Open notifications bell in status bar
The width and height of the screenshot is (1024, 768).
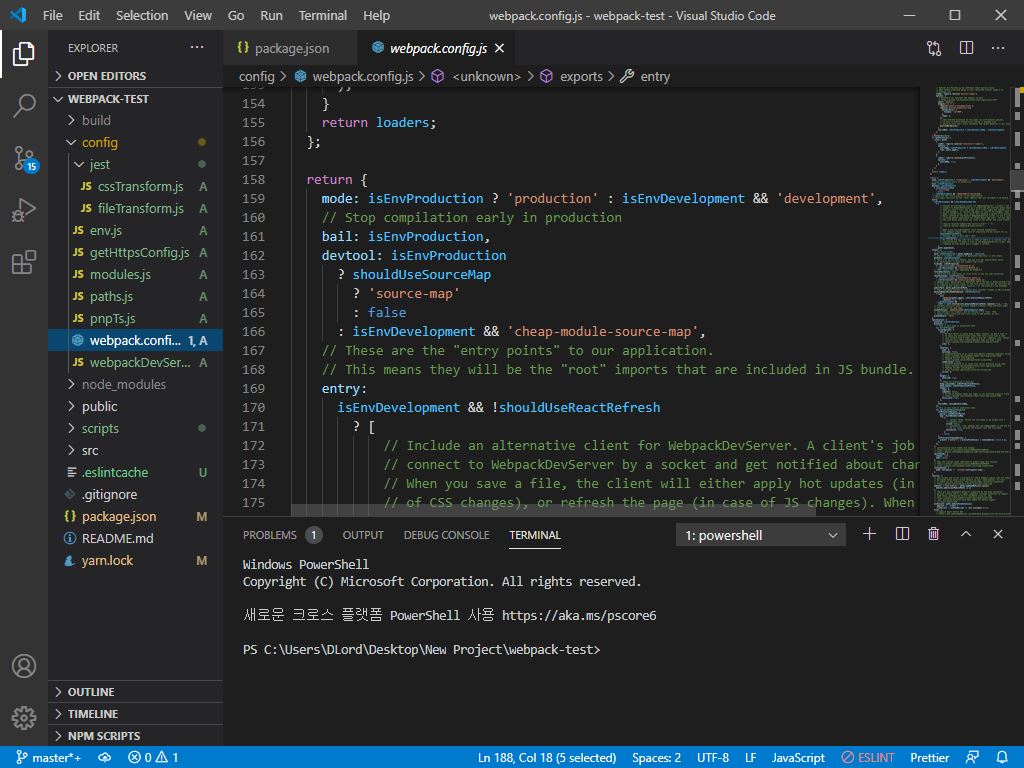1002,758
